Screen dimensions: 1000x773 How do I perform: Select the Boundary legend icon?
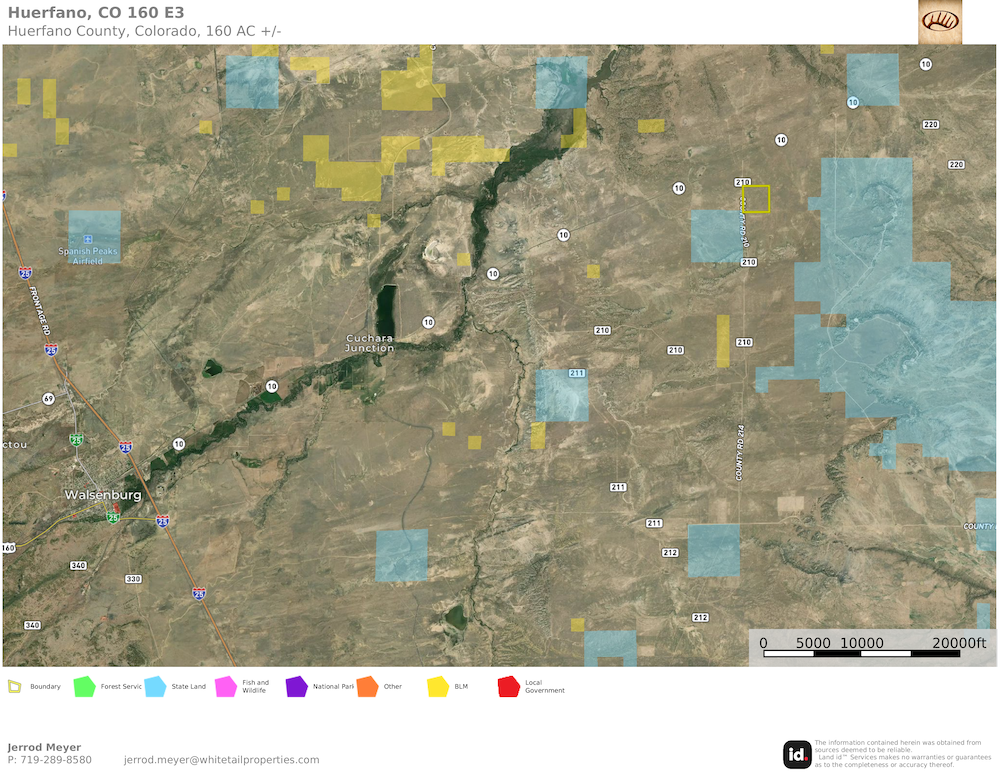click(14, 686)
